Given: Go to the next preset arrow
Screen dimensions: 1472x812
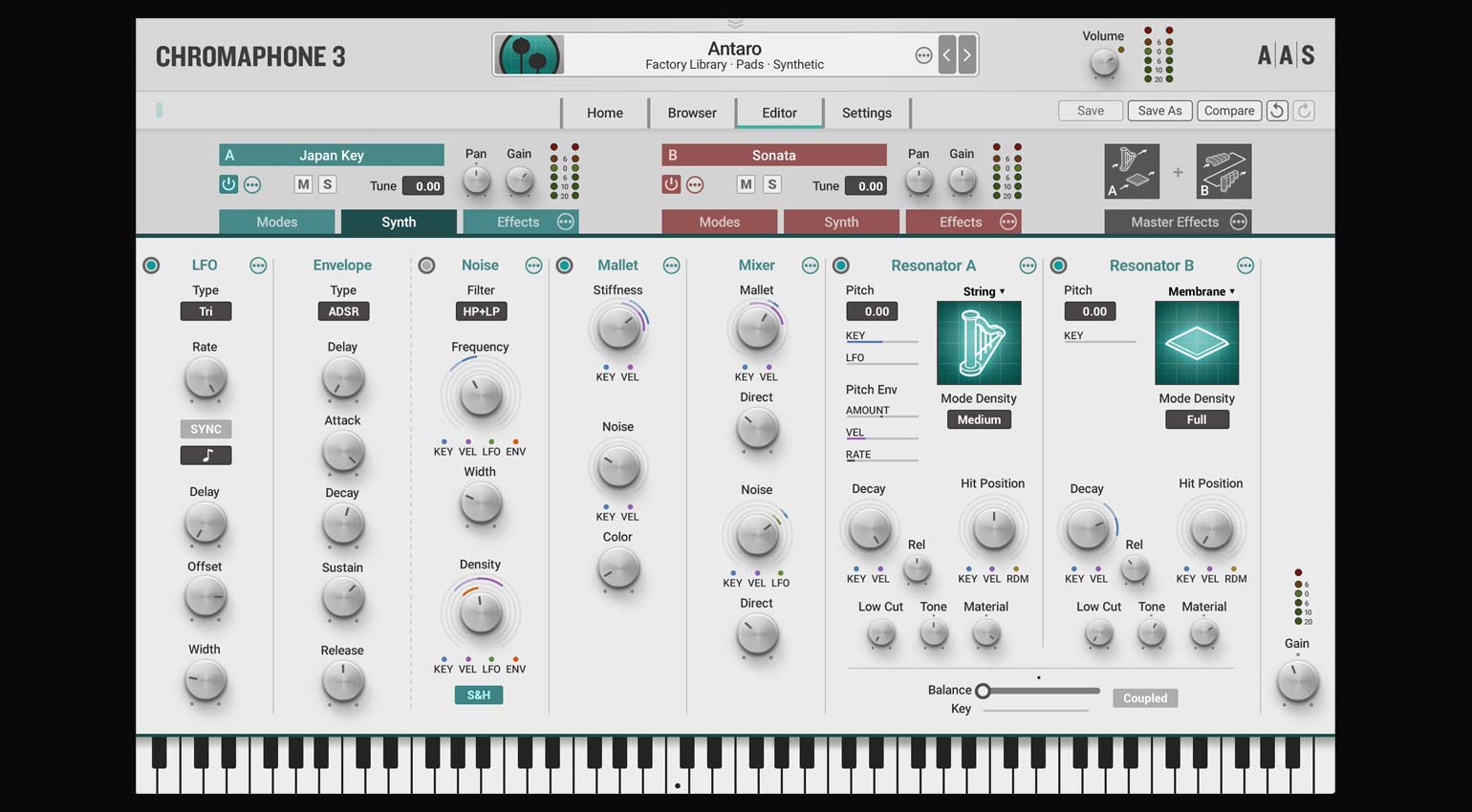Looking at the screenshot, I should (967, 54).
